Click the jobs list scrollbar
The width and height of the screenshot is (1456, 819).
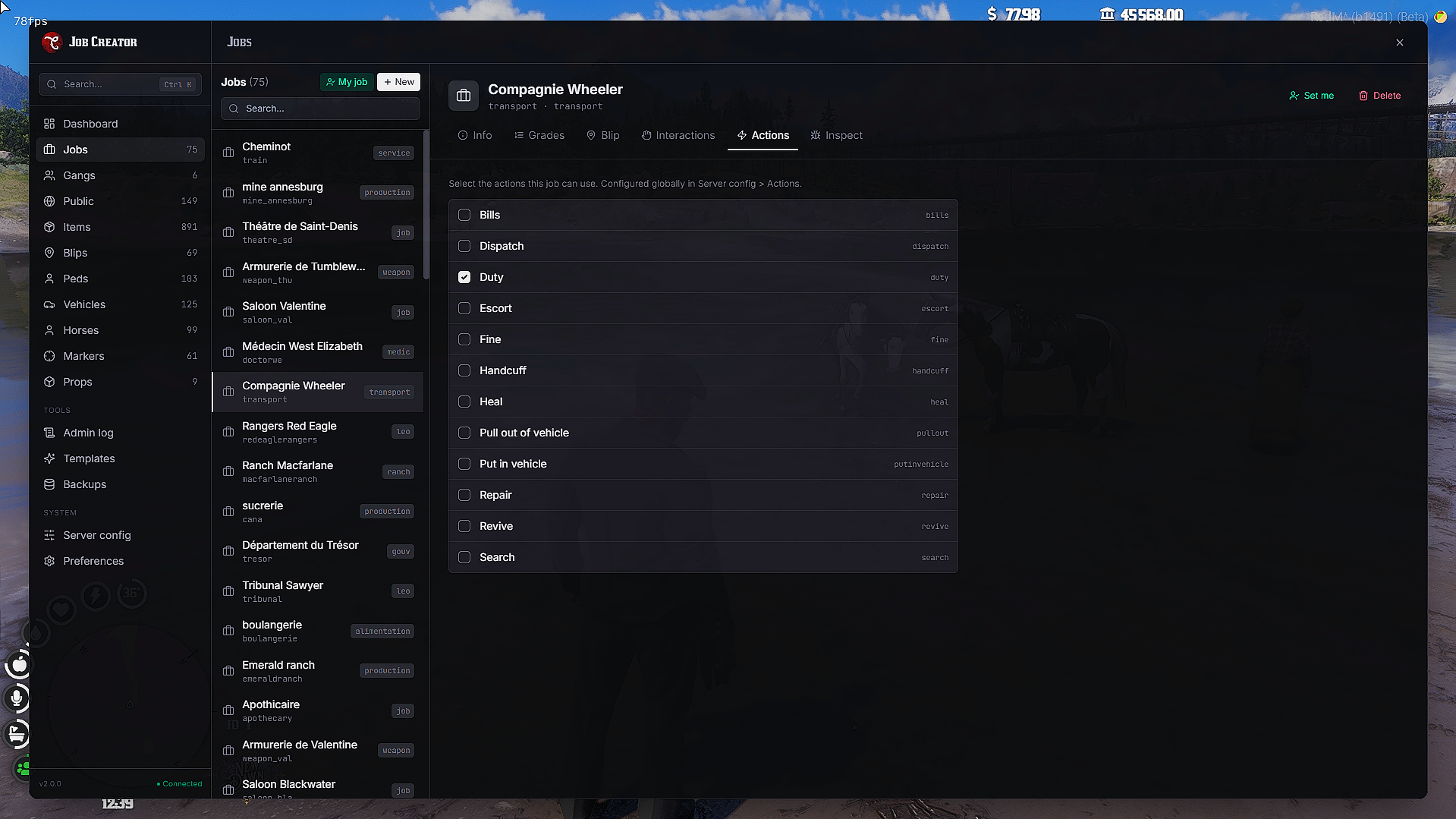[x=426, y=205]
